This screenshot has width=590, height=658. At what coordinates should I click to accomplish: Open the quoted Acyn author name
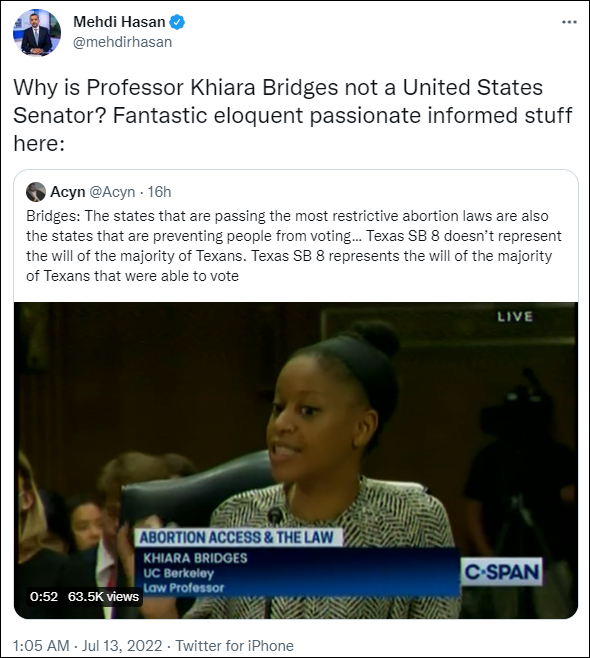pyautogui.click(x=68, y=192)
